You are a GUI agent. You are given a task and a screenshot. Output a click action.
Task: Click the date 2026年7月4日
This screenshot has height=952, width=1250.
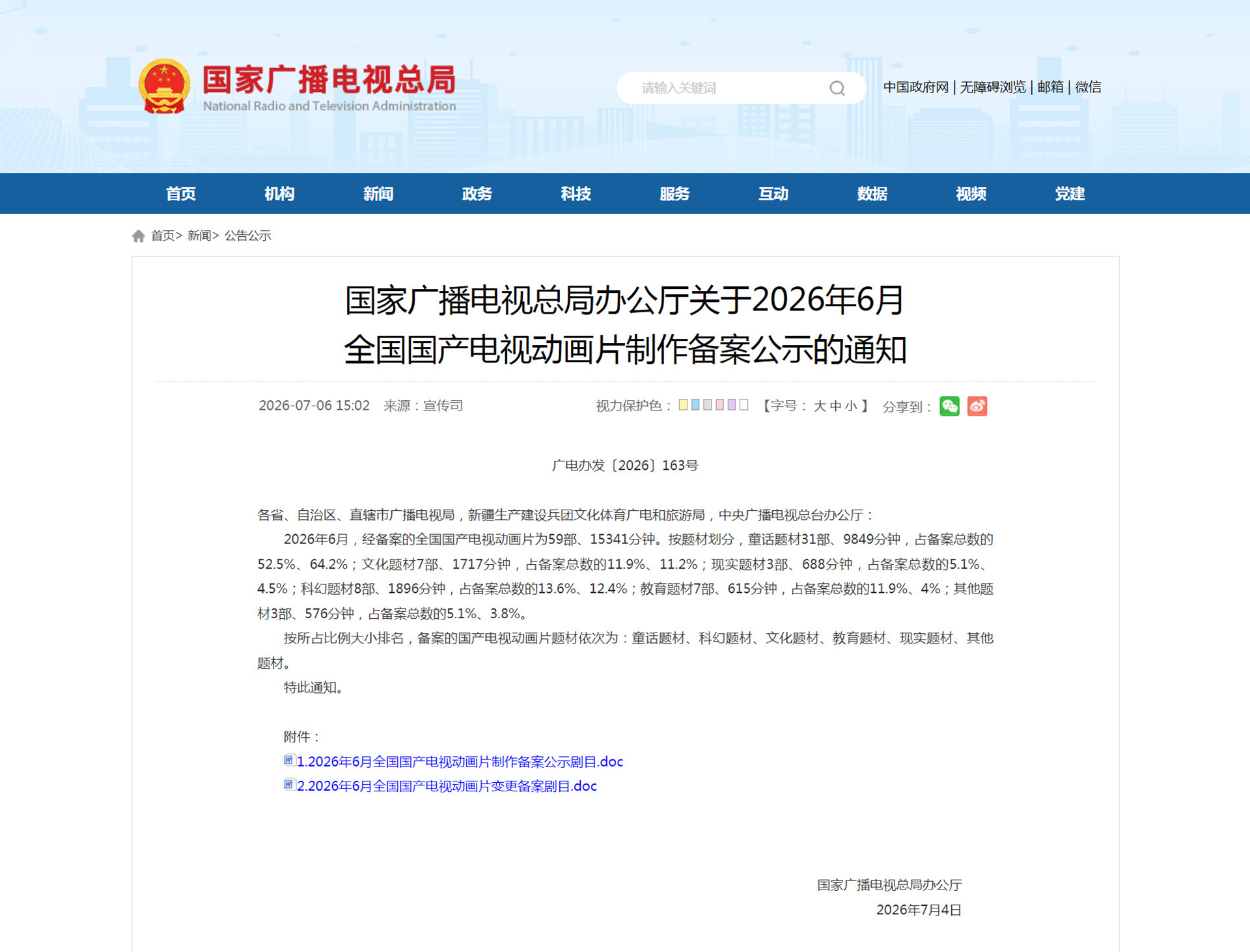[919, 910]
